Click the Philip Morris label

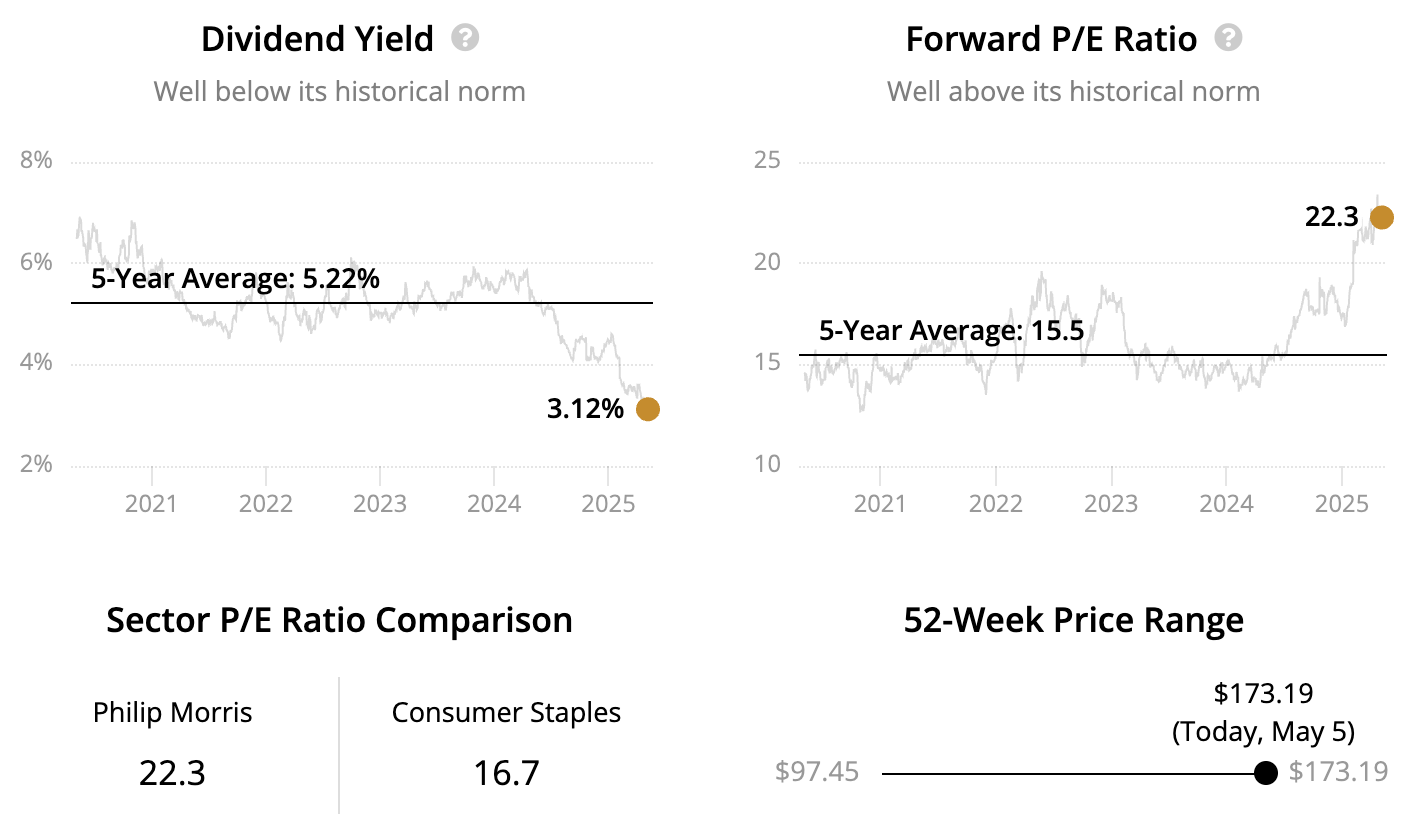[173, 713]
